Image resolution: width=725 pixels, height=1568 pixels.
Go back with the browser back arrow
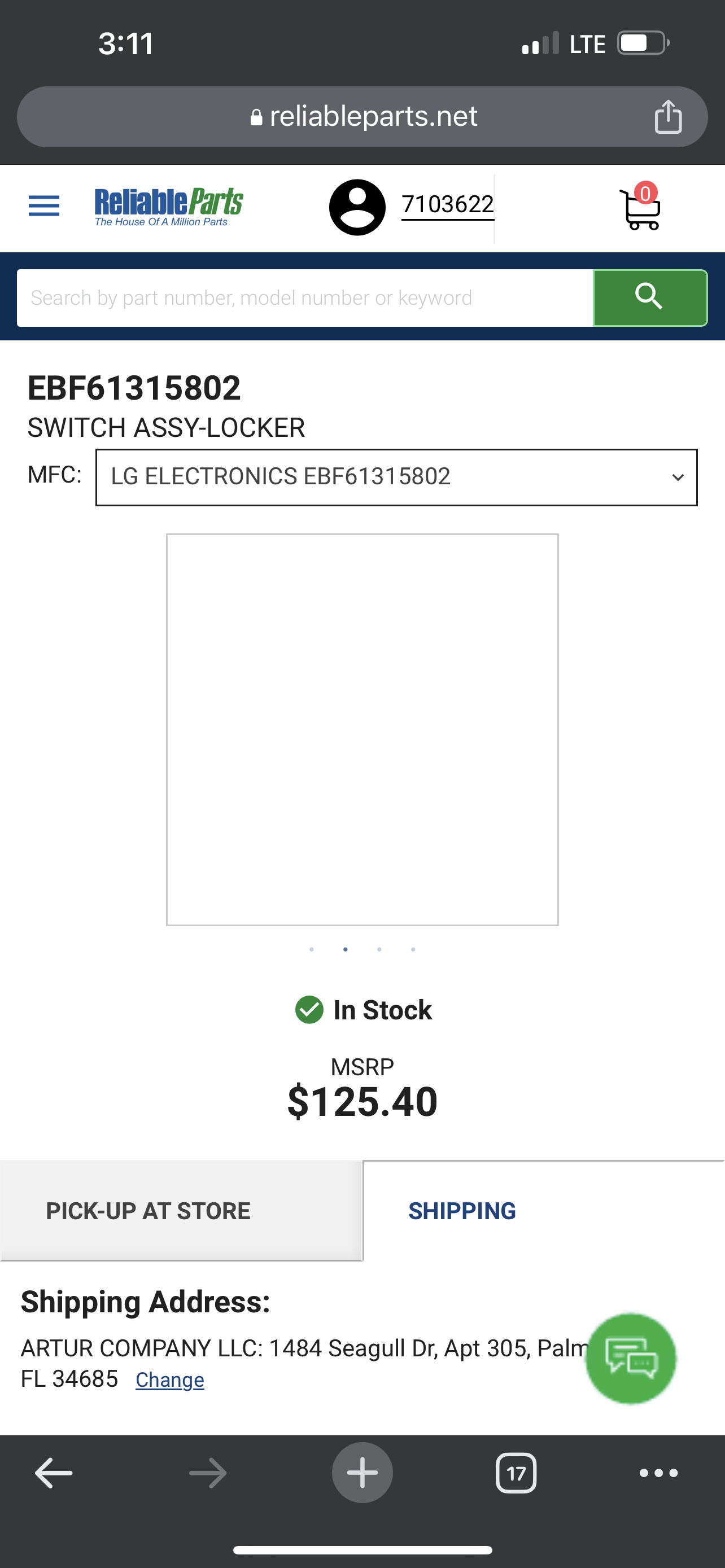[54, 1473]
